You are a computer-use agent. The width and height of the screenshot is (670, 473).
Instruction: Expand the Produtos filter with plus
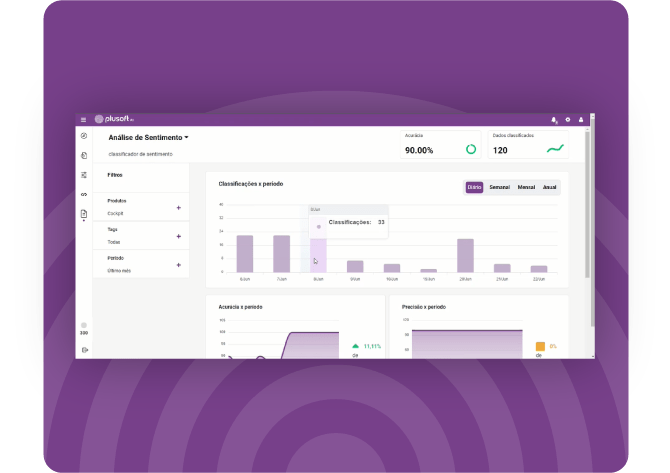[x=179, y=208]
